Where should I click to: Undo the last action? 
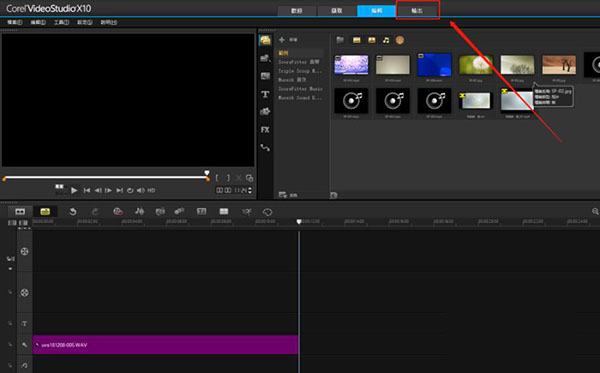73,212
